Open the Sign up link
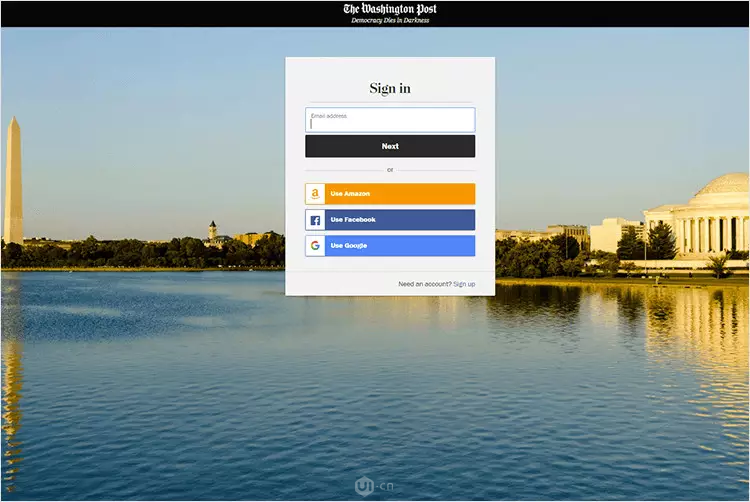Viewport: 750px width, 502px height. pos(464,284)
